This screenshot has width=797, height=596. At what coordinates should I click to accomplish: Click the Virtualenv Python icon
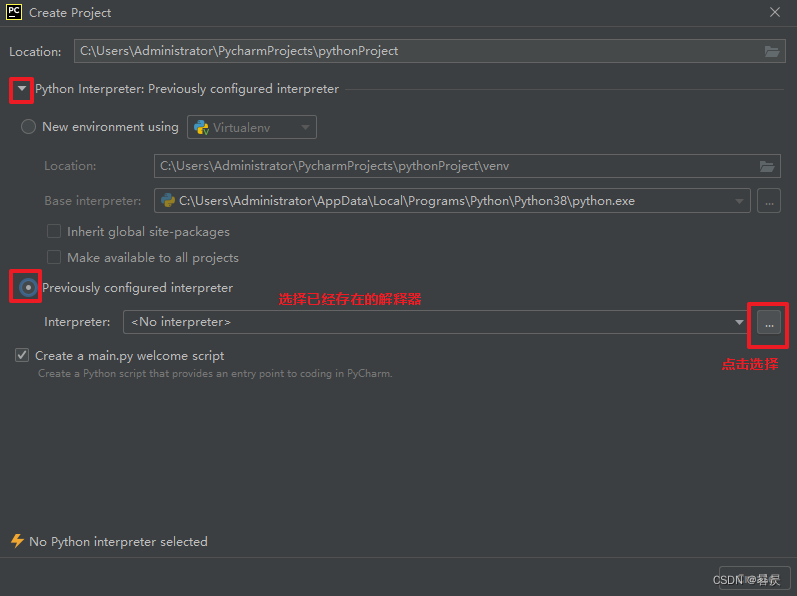[201, 128]
